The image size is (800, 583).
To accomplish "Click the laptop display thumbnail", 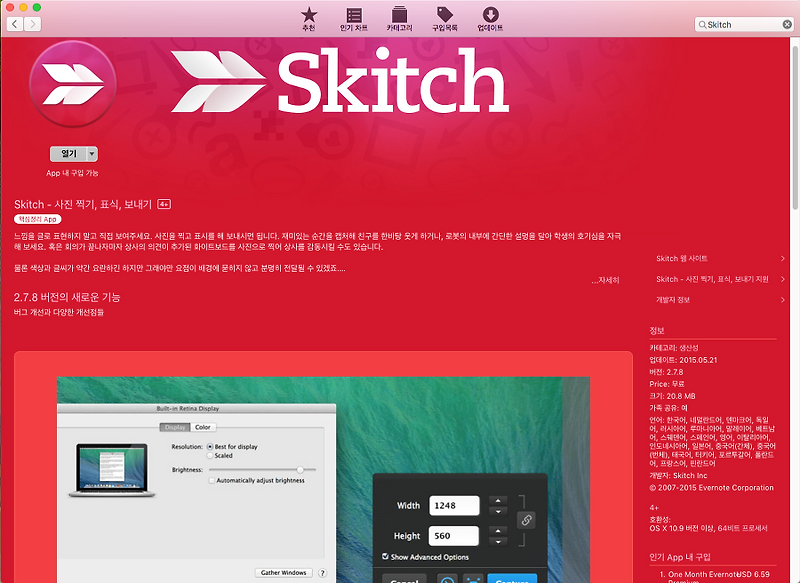I will pyautogui.click(x=112, y=470).
